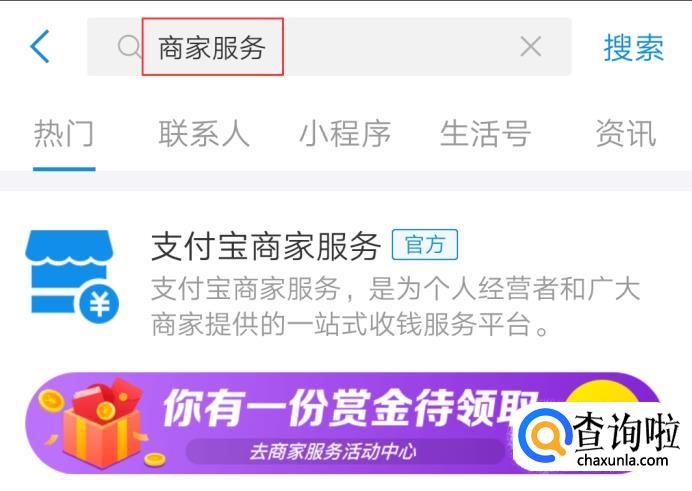Screen dimensions: 692x491
Task: Clear search text with the X icon
Action: tap(530, 46)
